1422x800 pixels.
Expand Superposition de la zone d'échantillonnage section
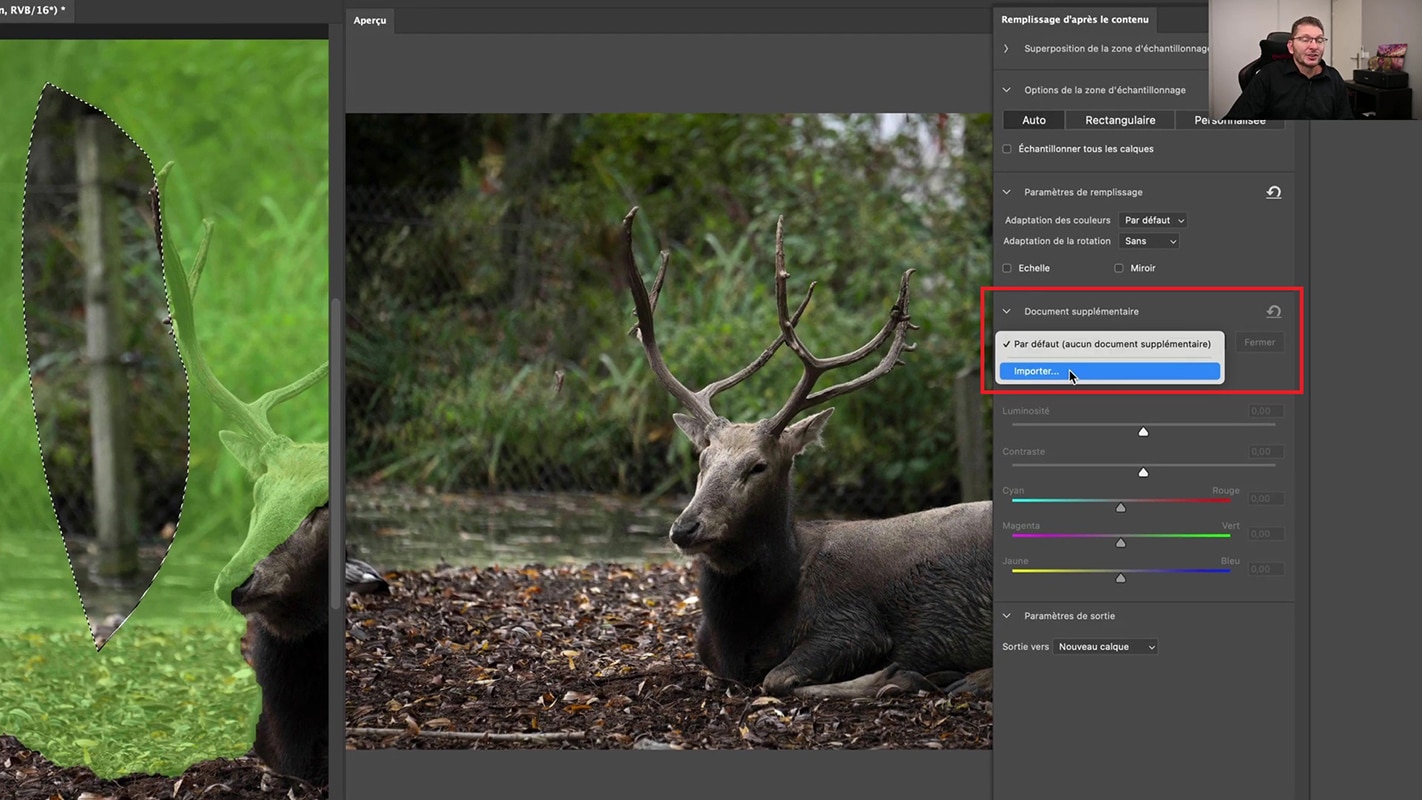coord(1006,48)
